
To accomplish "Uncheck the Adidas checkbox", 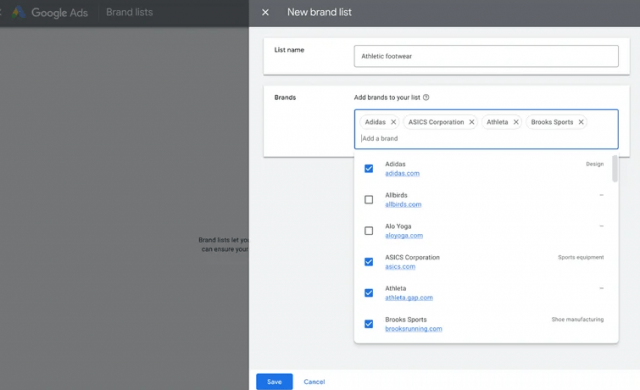I will (369, 168).
